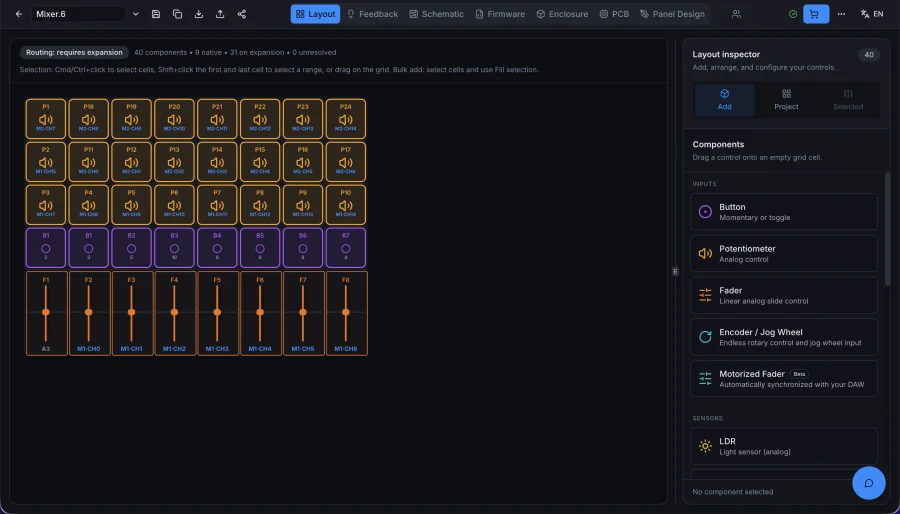Select potentiometer P24 cell

(x=346, y=119)
